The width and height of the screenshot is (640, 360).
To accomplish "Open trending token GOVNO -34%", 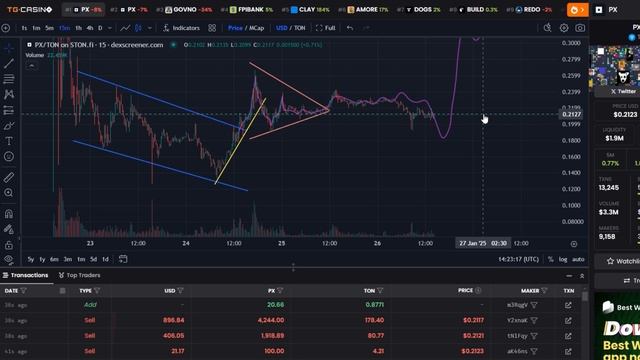I will [185, 9].
